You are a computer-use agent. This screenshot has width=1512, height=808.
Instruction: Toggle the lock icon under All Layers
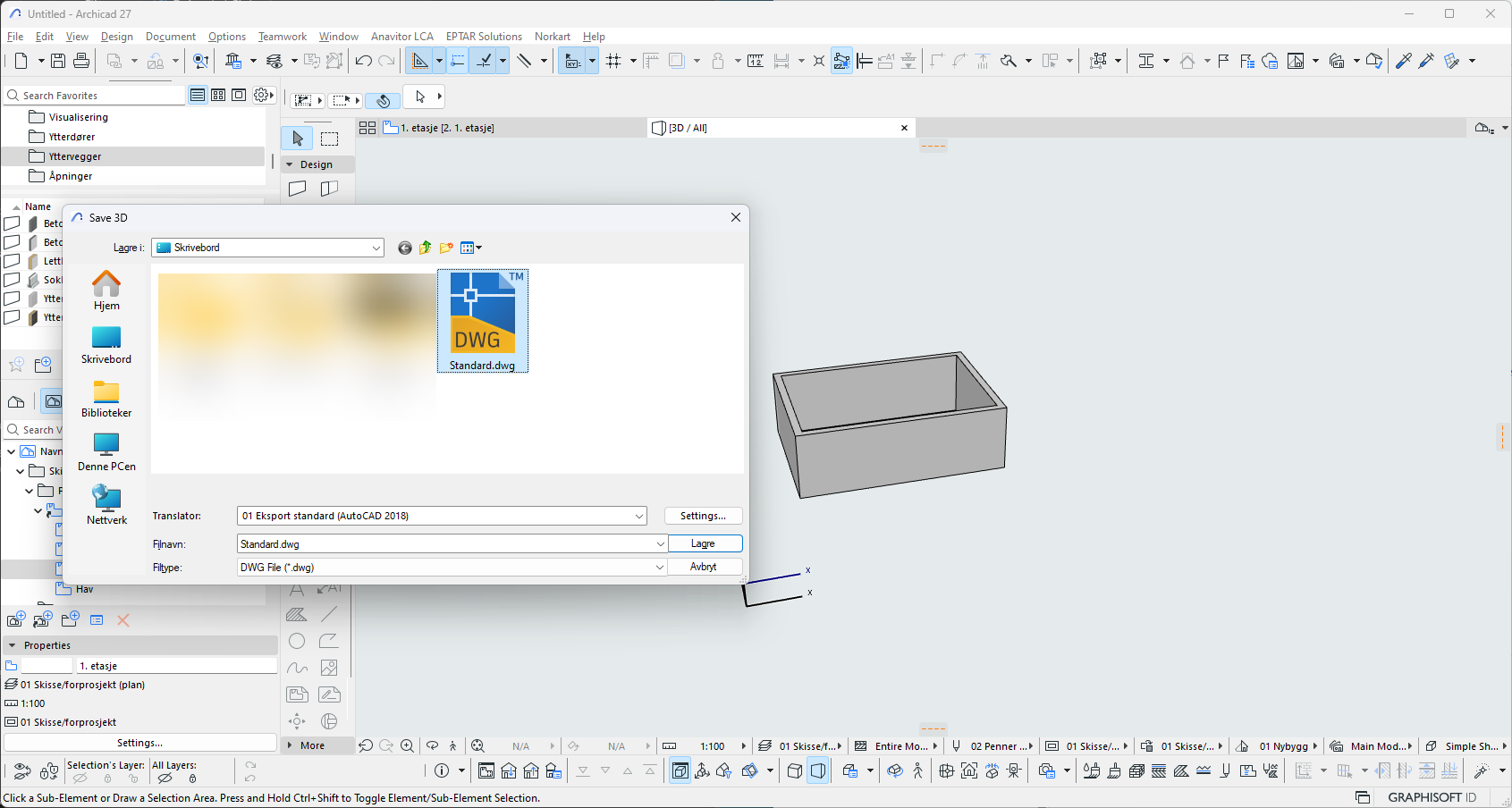(192, 779)
